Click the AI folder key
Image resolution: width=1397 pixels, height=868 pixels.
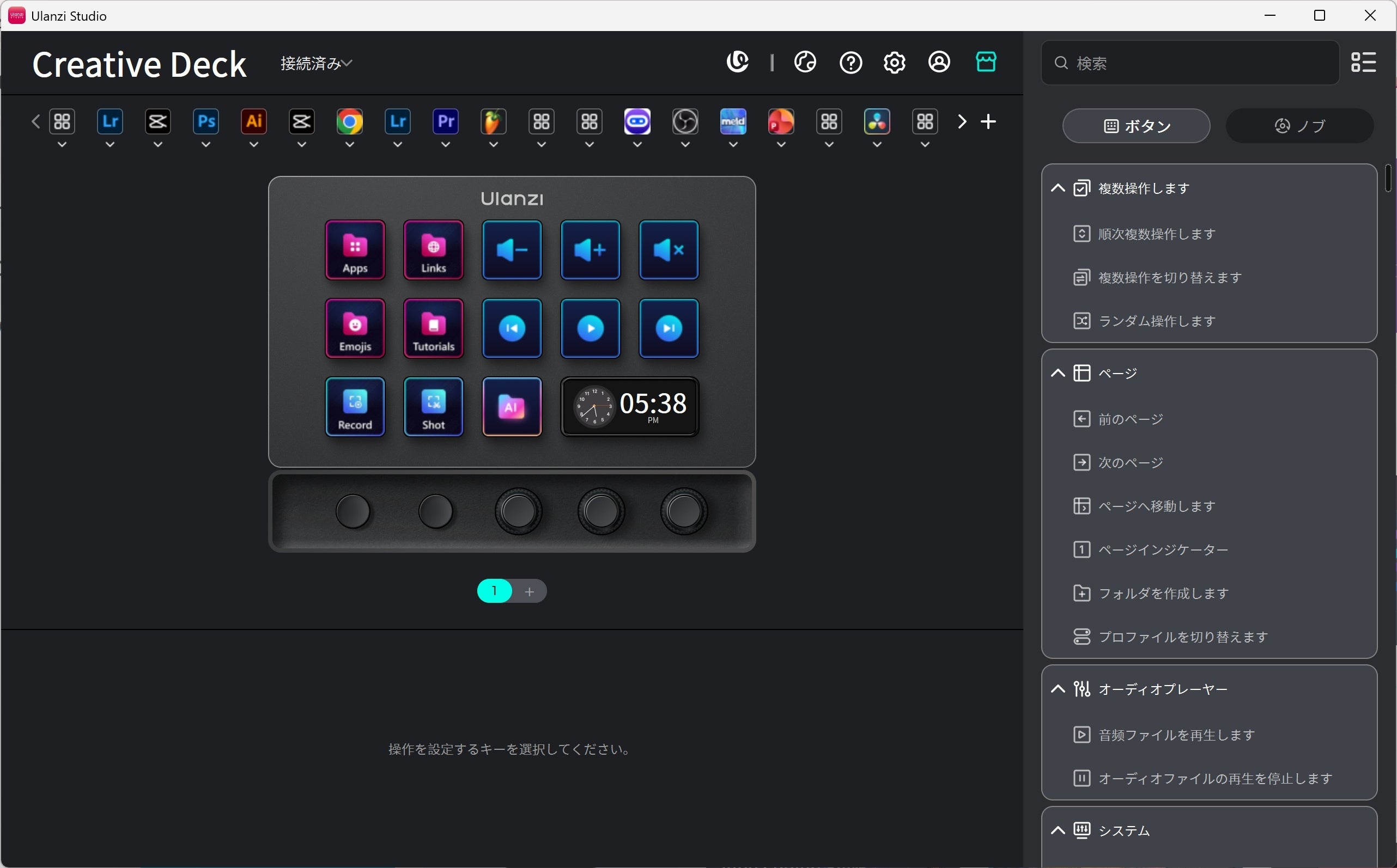pos(511,406)
